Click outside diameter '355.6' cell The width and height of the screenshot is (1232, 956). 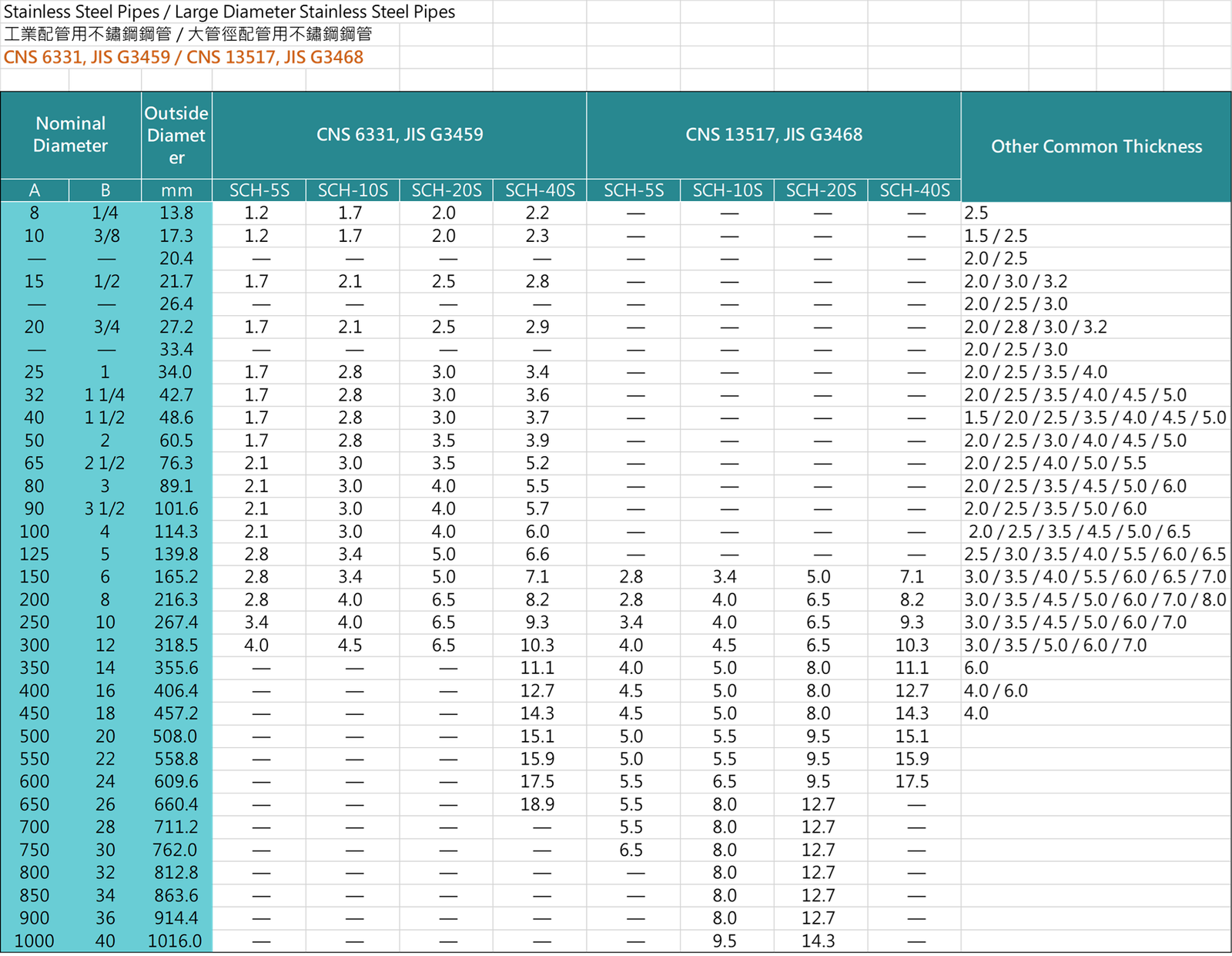click(176, 668)
